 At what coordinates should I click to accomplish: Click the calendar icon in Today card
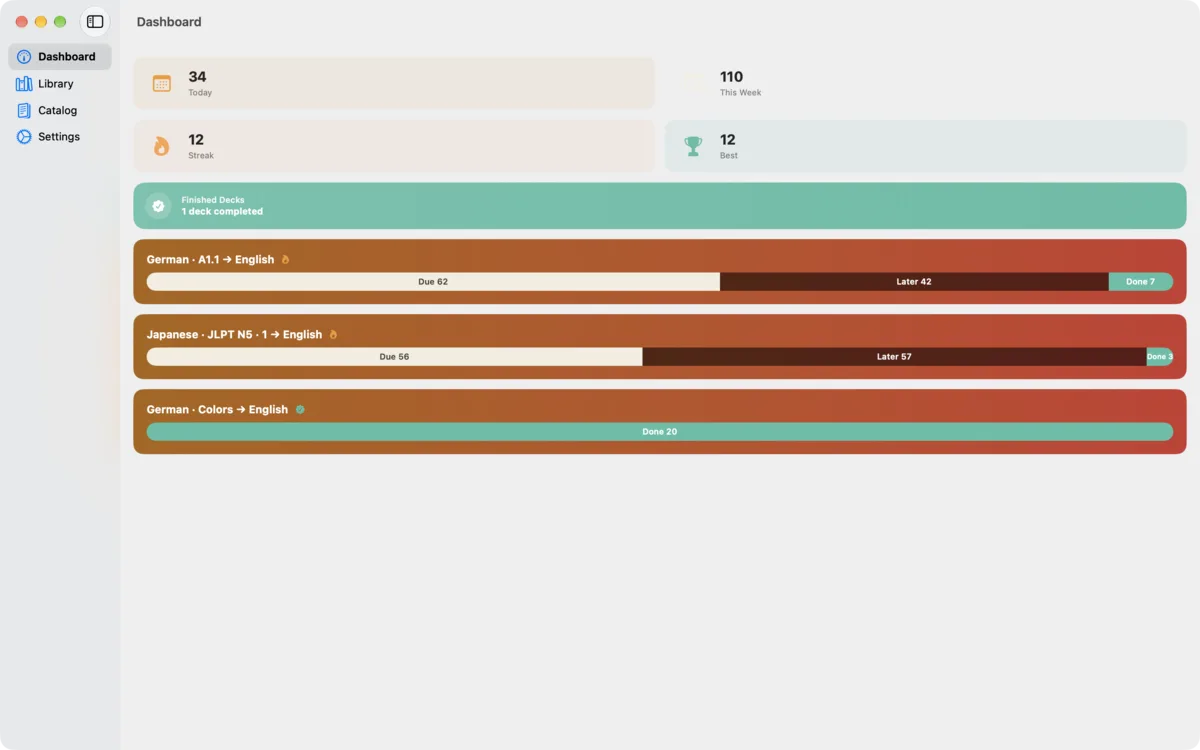[x=162, y=84]
